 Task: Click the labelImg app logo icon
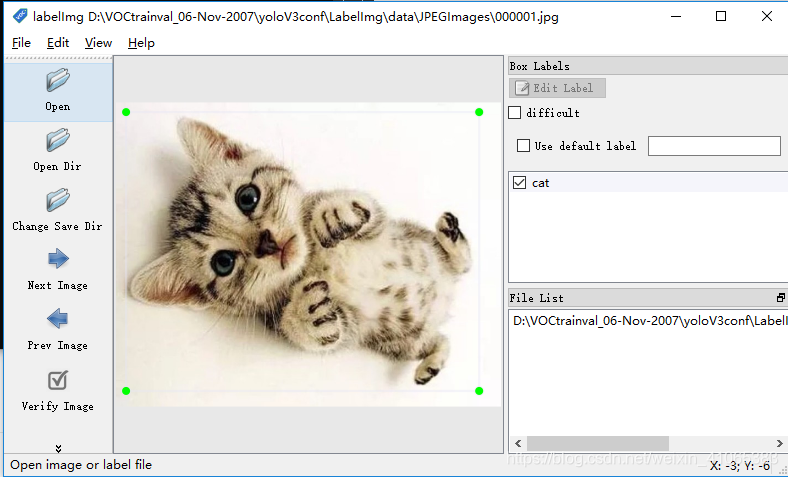pyautogui.click(x=20, y=17)
